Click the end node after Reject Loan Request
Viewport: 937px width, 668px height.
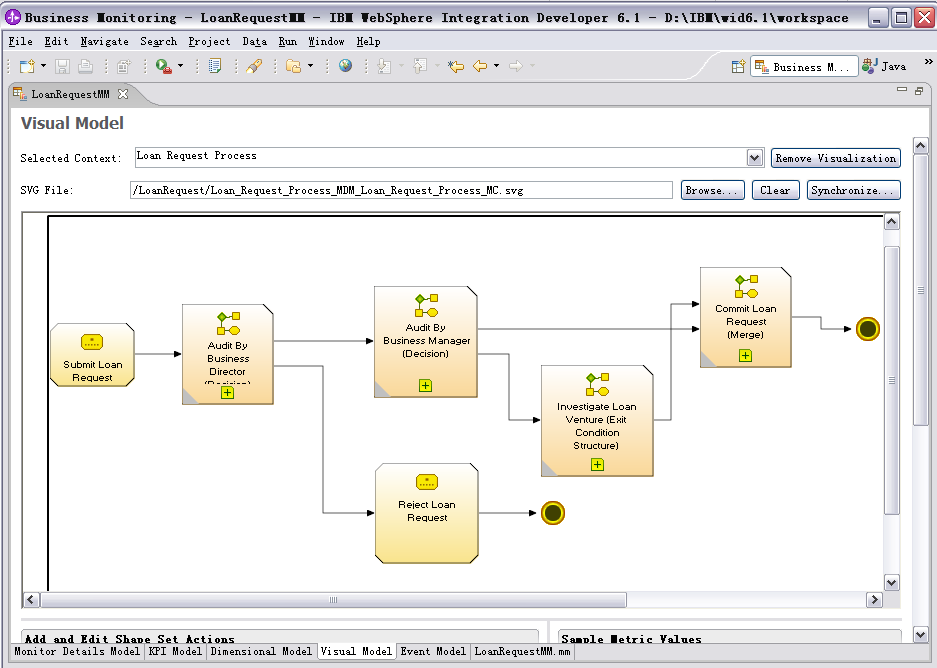[553, 513]
